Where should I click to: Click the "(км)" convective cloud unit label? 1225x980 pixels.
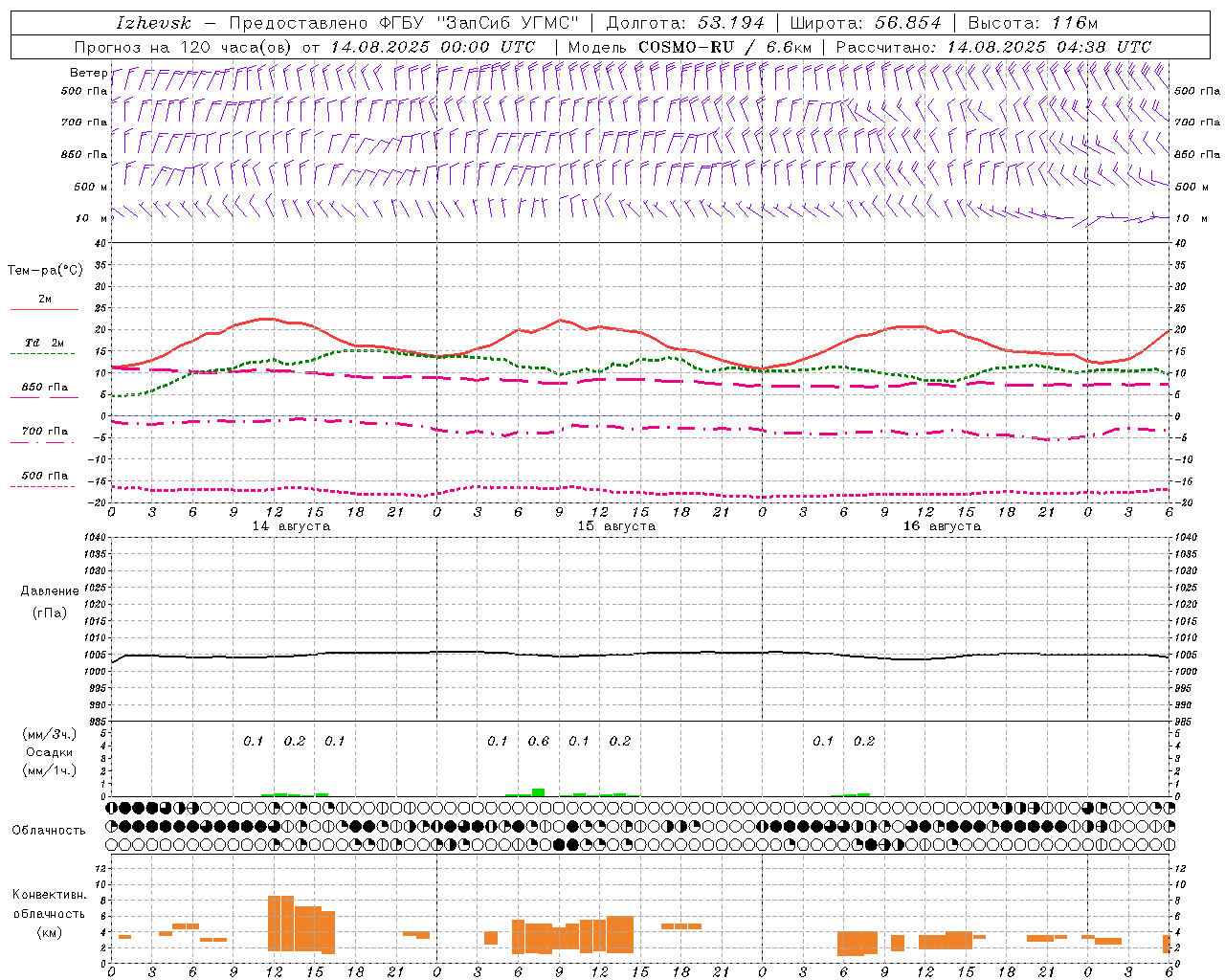(x=49, y=933)
